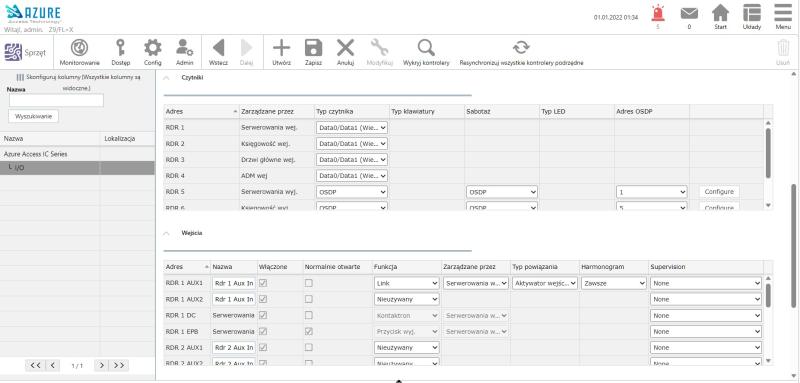The width and height of the screenshot is (800, 383).
Task: Resynchronize all subordinate controllers icon
Action: pyautogui.click(x=521, y=47)
